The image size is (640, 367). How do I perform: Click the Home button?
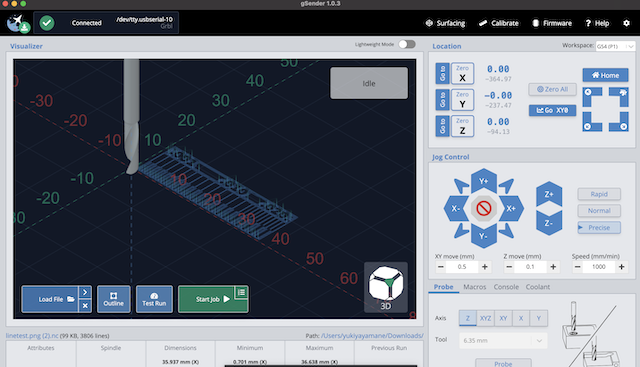(x=605, y=75)
